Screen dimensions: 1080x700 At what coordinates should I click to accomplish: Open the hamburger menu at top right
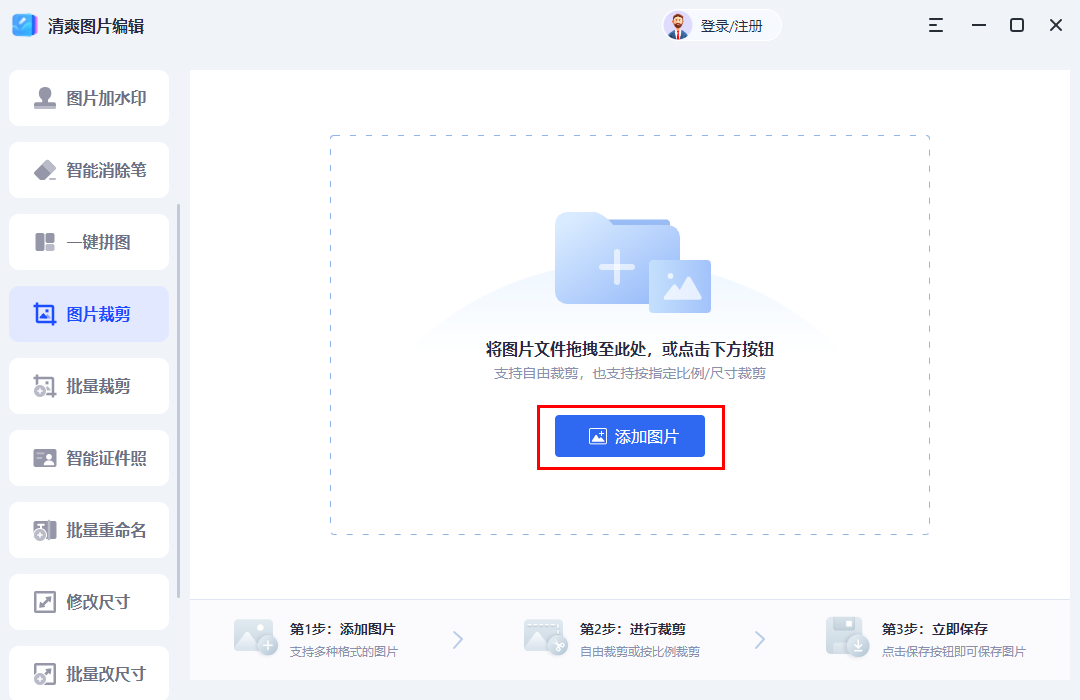936,25
